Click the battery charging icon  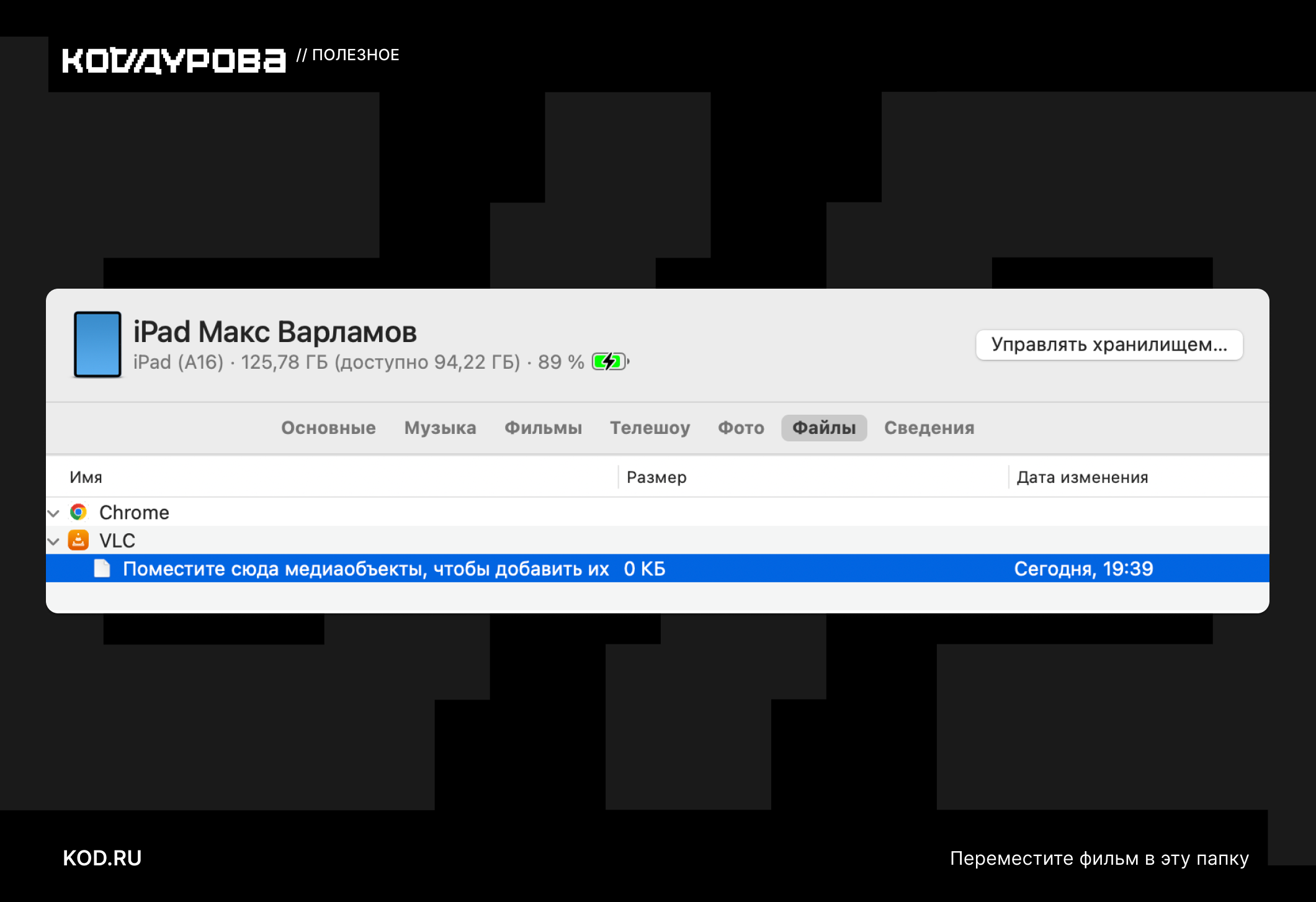point(611,361)
